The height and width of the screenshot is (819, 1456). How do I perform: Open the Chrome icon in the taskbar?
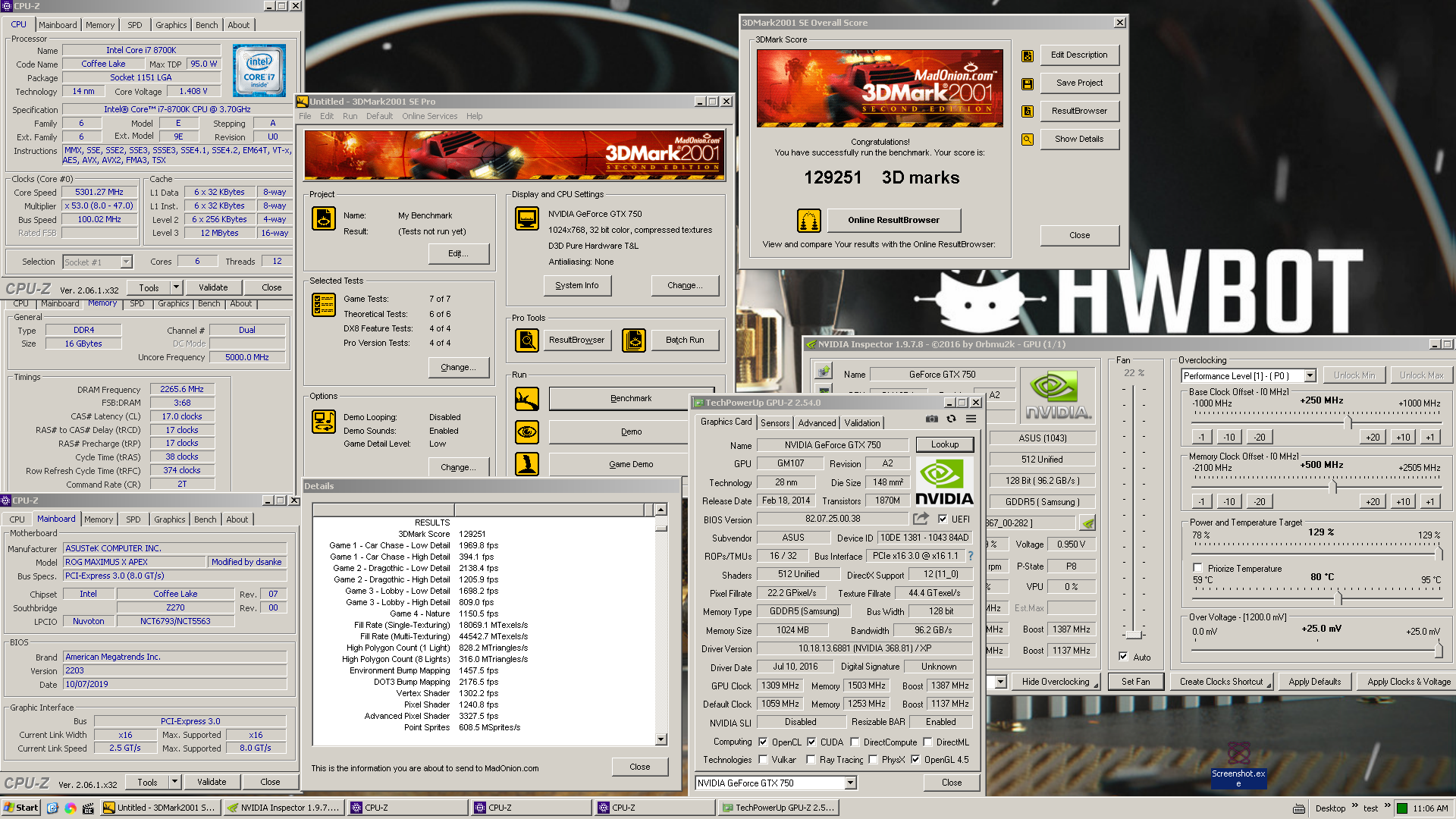(x=71, y=808)
